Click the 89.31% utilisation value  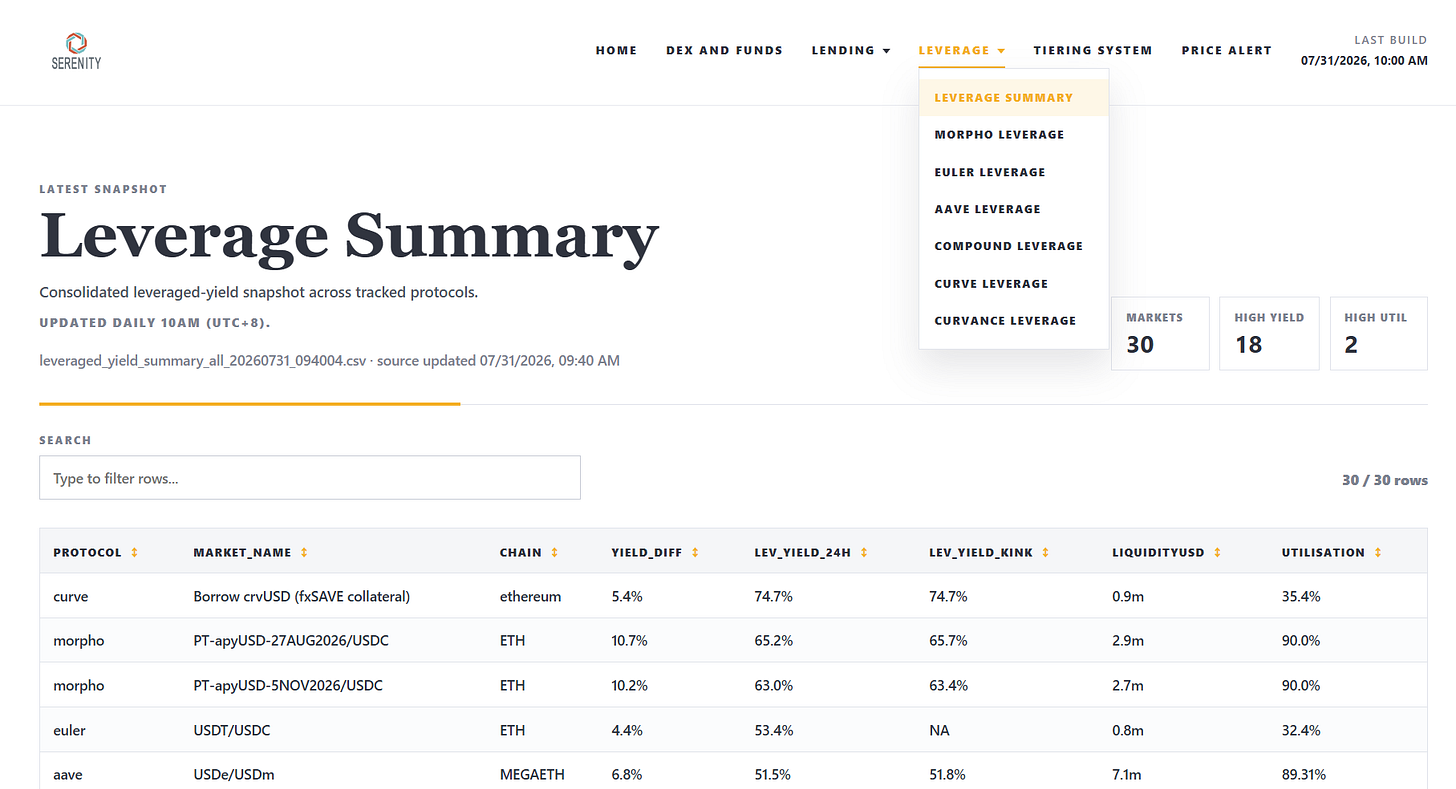[1304, 775]
